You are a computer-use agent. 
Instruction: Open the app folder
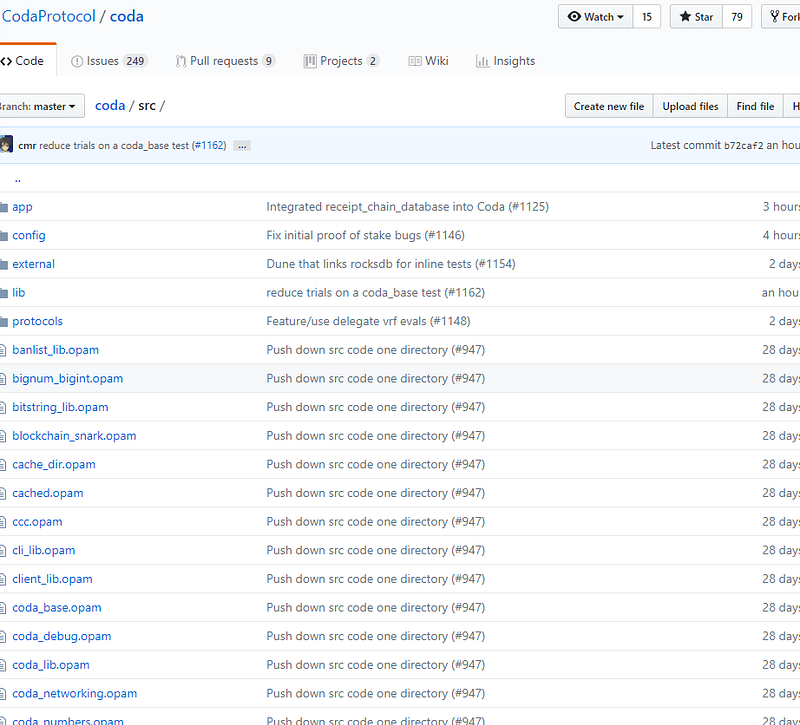click(22, 207)
